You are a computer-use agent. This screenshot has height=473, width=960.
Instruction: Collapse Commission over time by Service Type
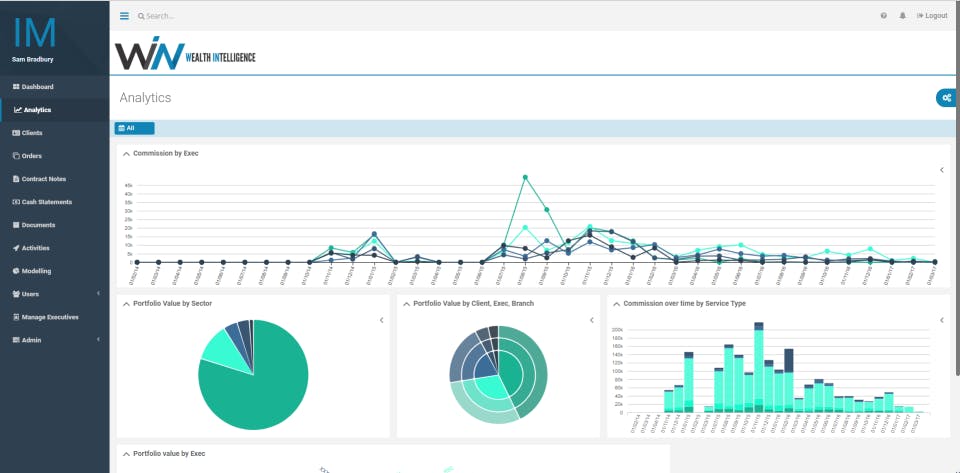coord(617,304)
